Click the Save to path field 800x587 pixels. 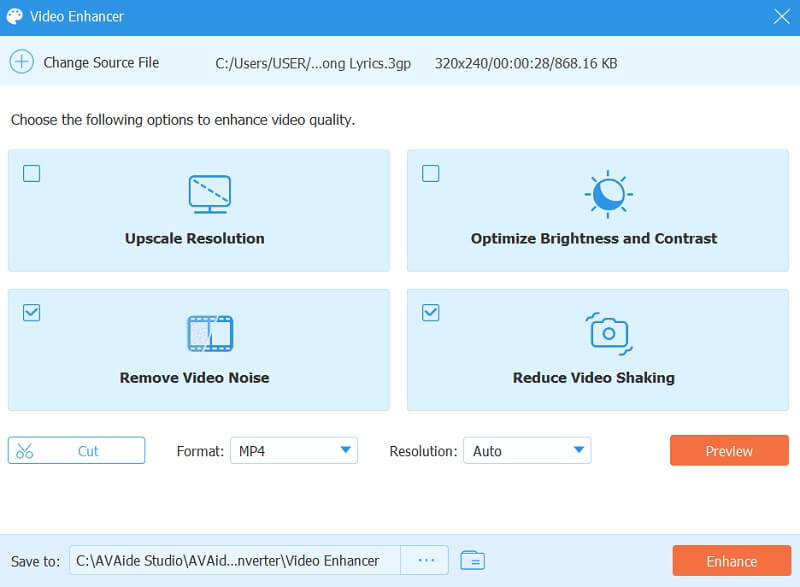tap(235, 561)
